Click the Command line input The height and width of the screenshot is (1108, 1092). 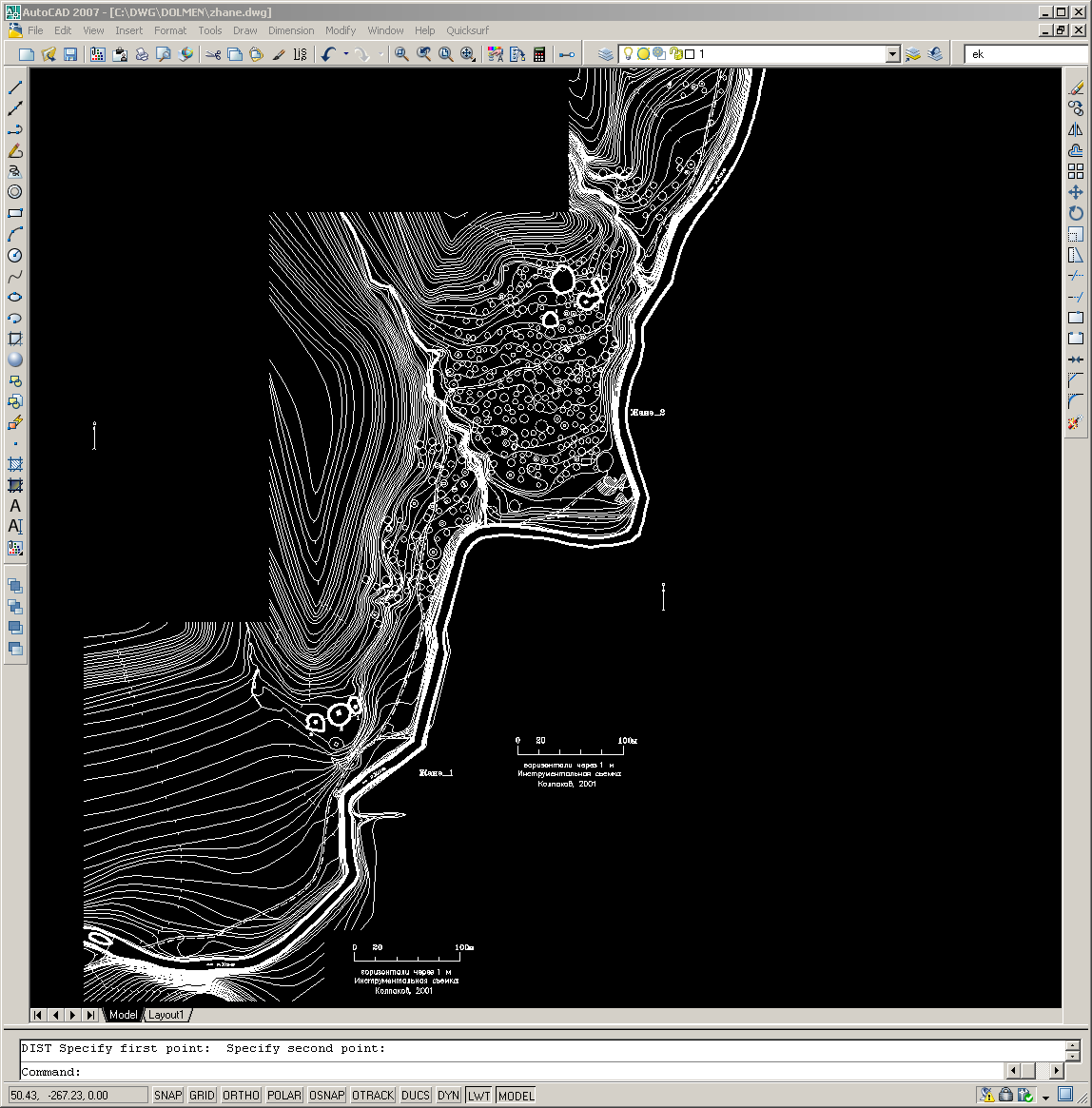click(533, 1072)
